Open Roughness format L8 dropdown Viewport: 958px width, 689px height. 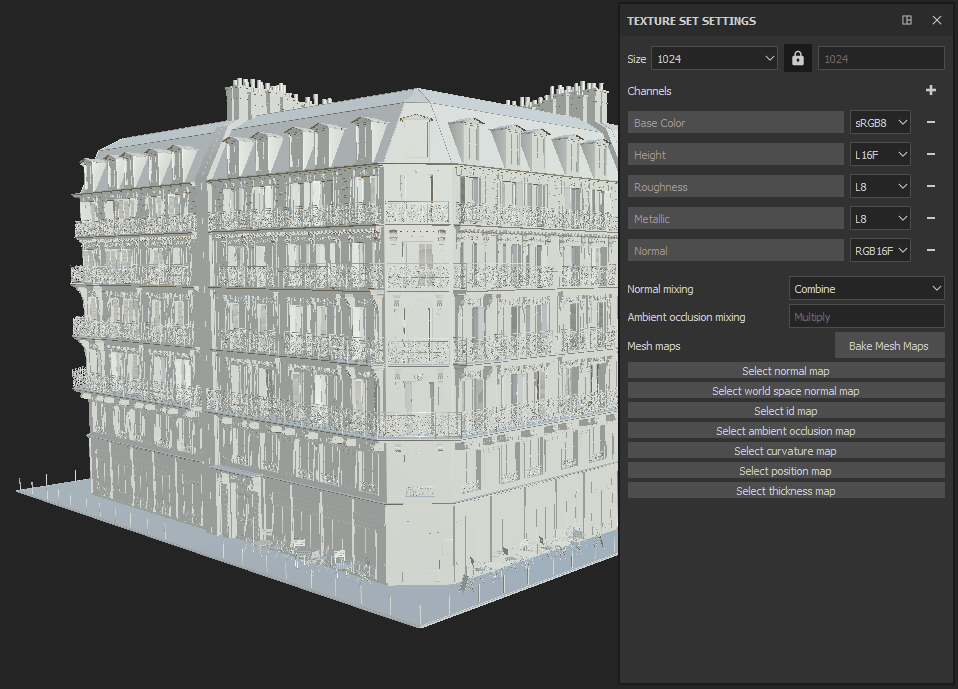(880, 186)
